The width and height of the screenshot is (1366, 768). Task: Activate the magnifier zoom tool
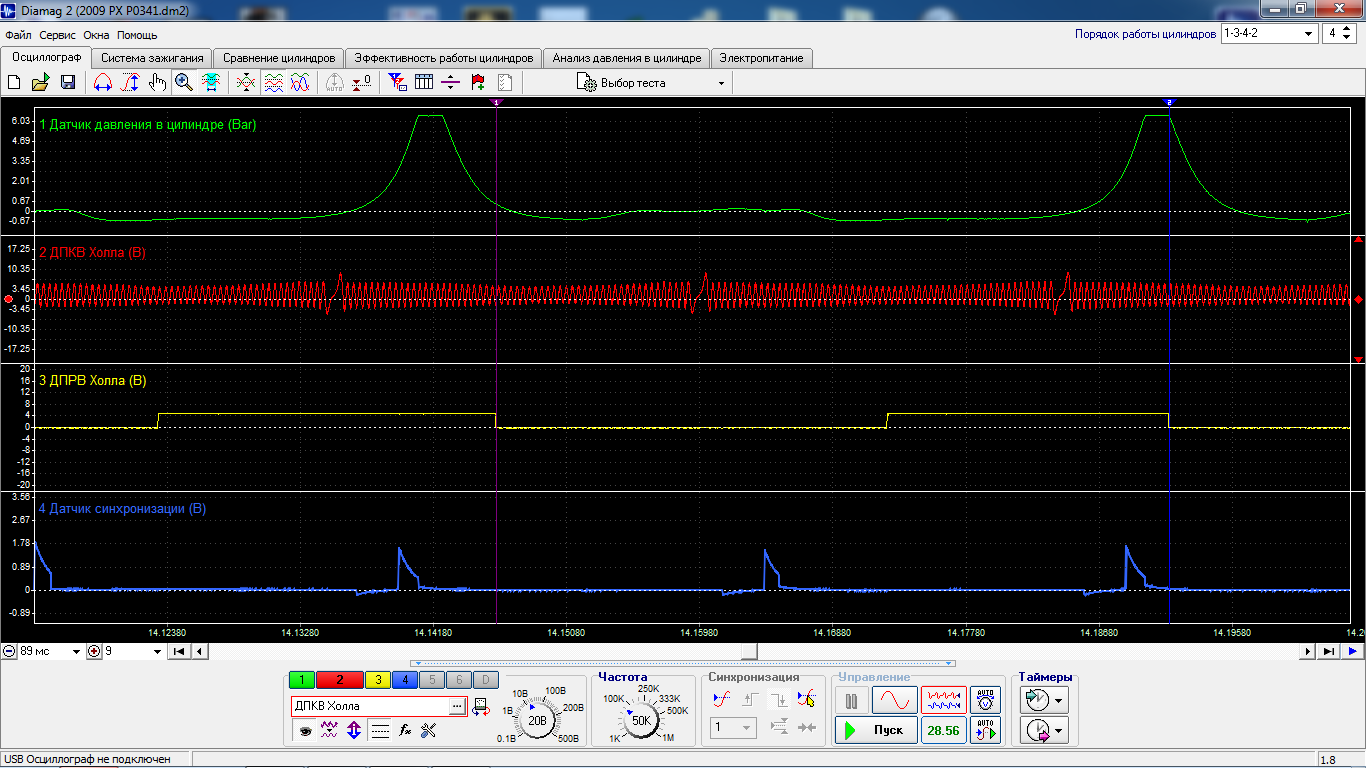coord(184,83)
